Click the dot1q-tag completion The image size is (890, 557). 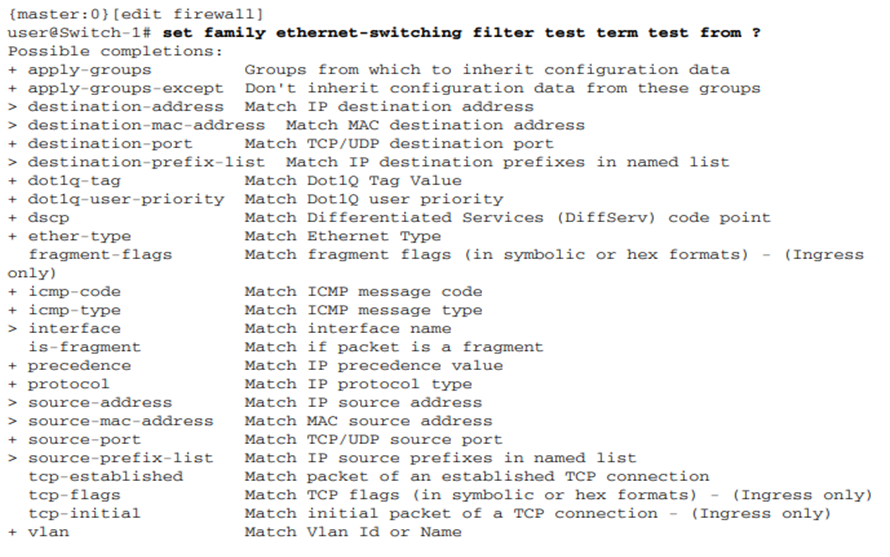74,180
